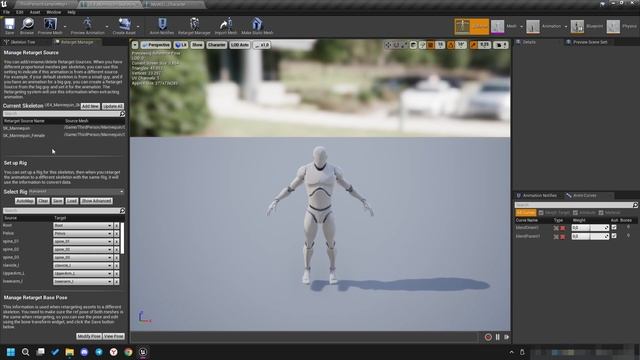The height and width of the screenshot is (360, 640).
Task: Click the Modify Pose button
Action: click(x=89, y=336)
